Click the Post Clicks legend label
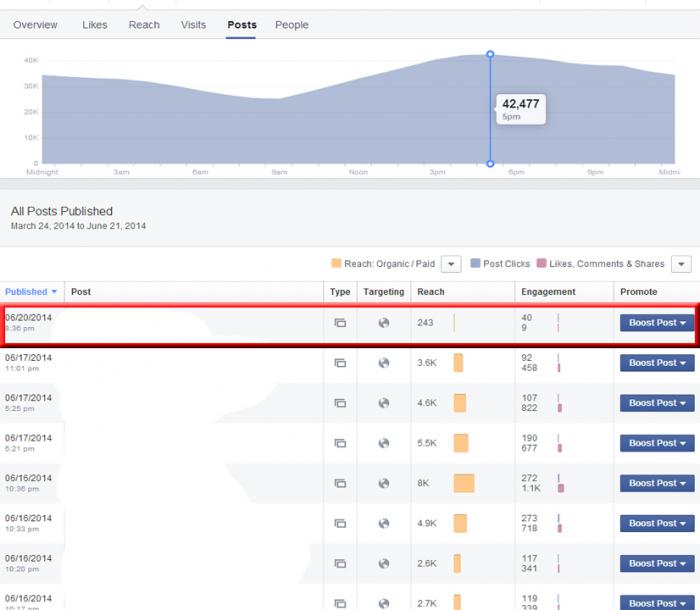 (507, 264)
